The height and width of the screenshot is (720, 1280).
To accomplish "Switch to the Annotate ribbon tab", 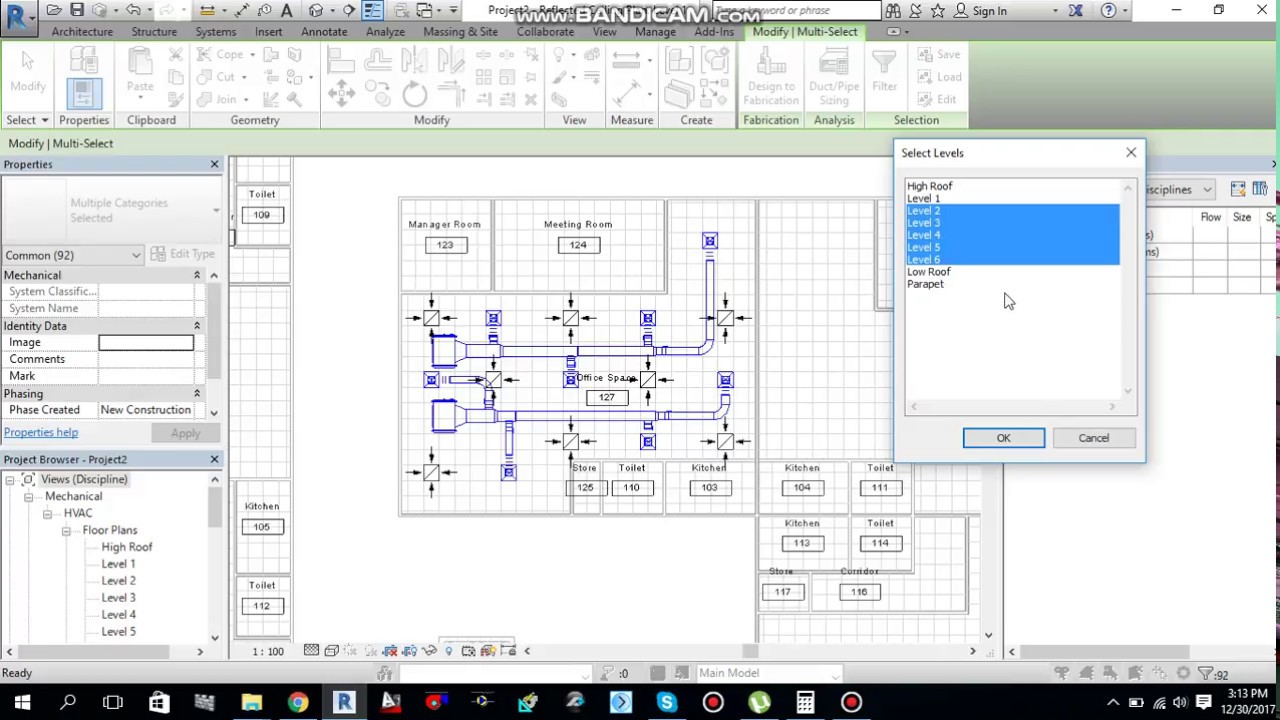I will tap(324, 32).
